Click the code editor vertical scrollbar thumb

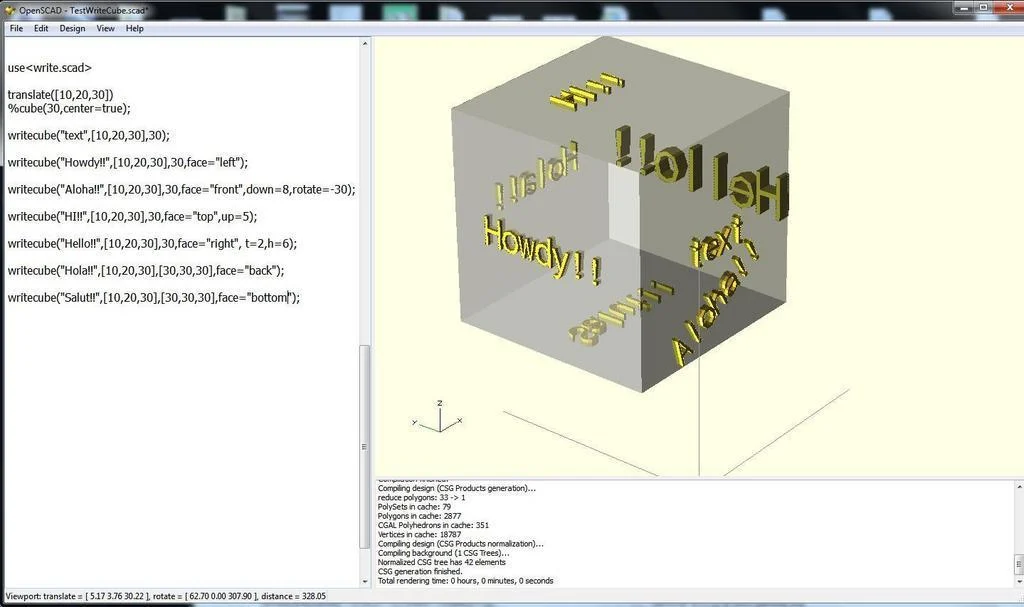(365, 446)
